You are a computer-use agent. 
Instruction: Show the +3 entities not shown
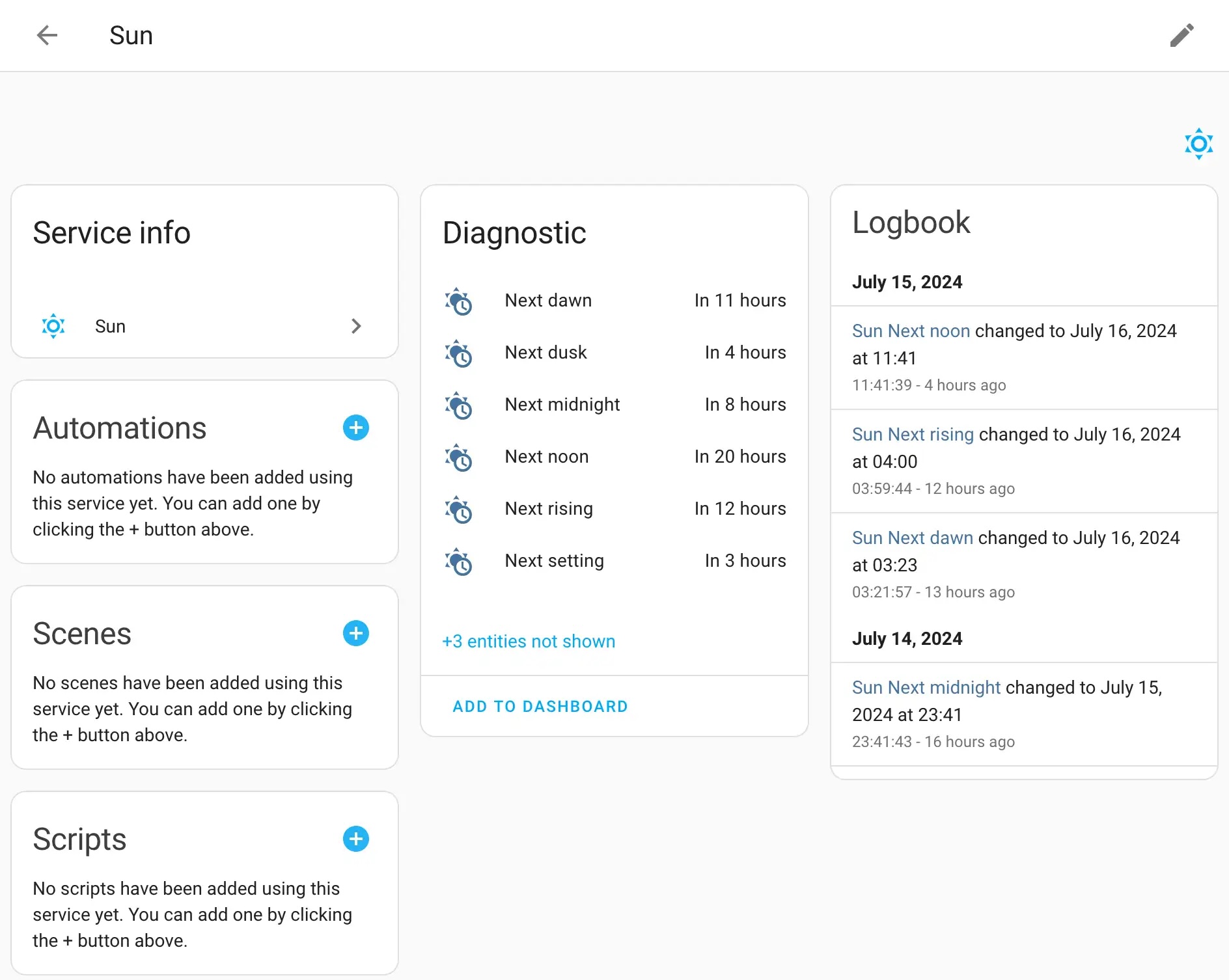tap(529, 641)
